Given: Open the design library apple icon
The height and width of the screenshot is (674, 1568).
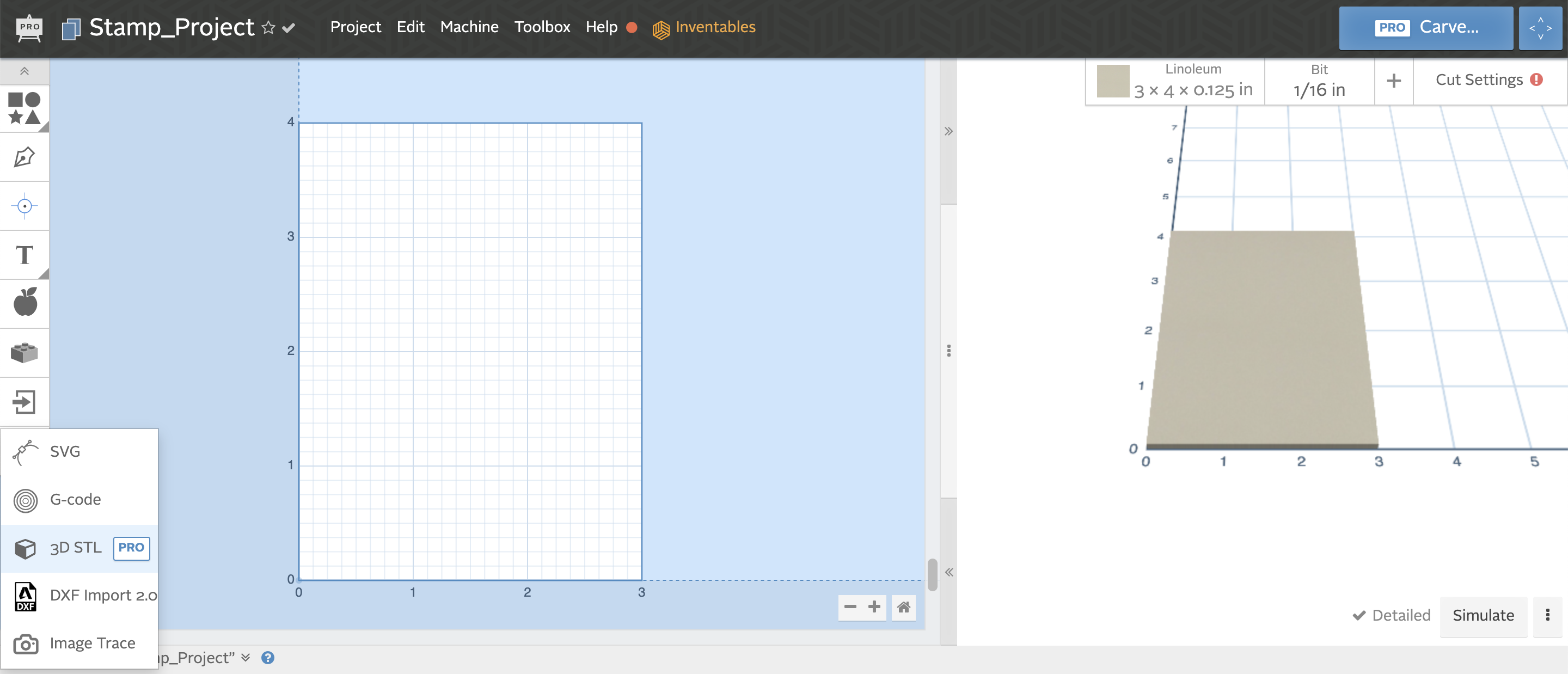Looking at the screenshot, I should [x=24, y=303].
